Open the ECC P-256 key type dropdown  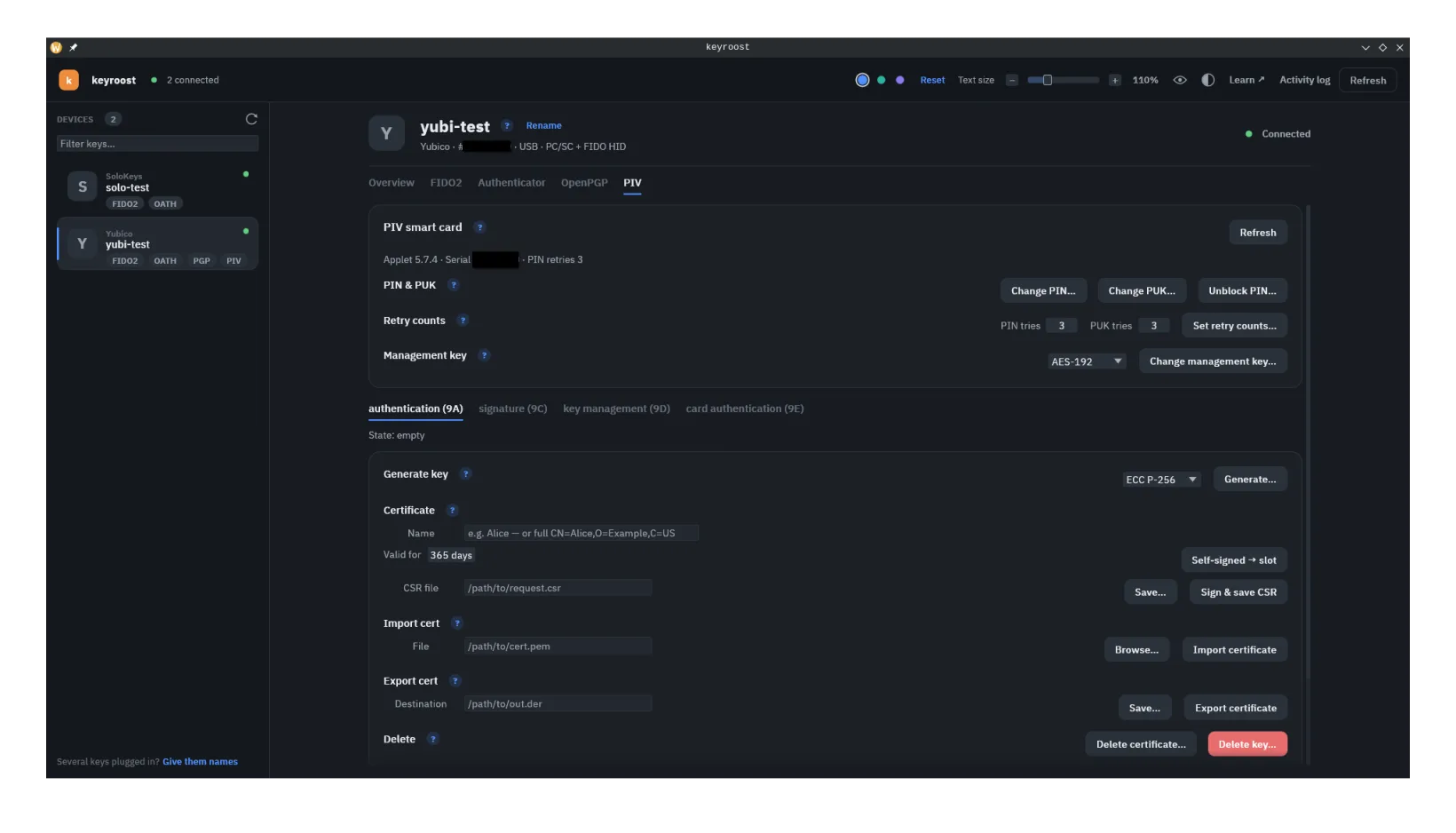coord(1161,480)
